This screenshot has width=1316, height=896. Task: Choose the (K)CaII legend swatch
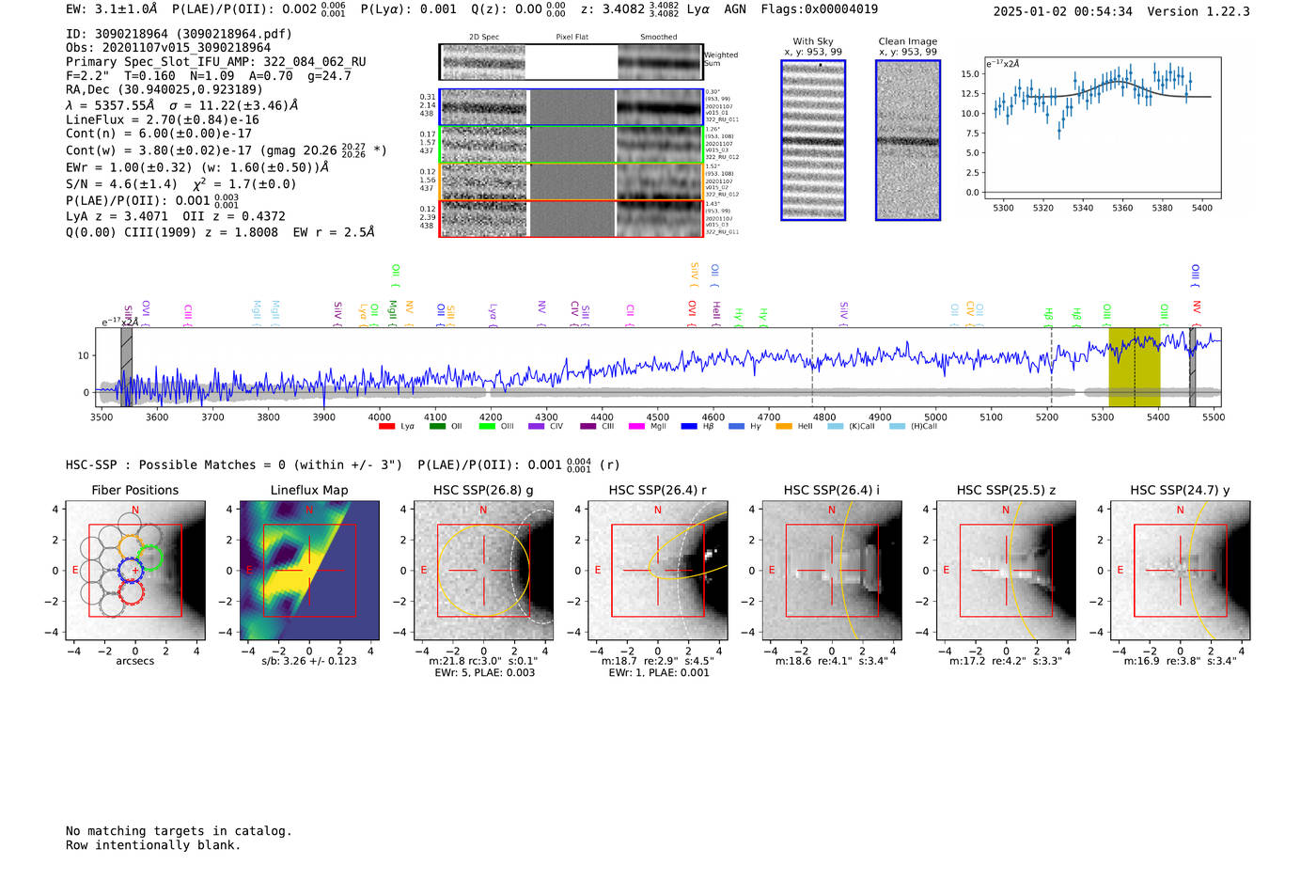coord(836,427)
